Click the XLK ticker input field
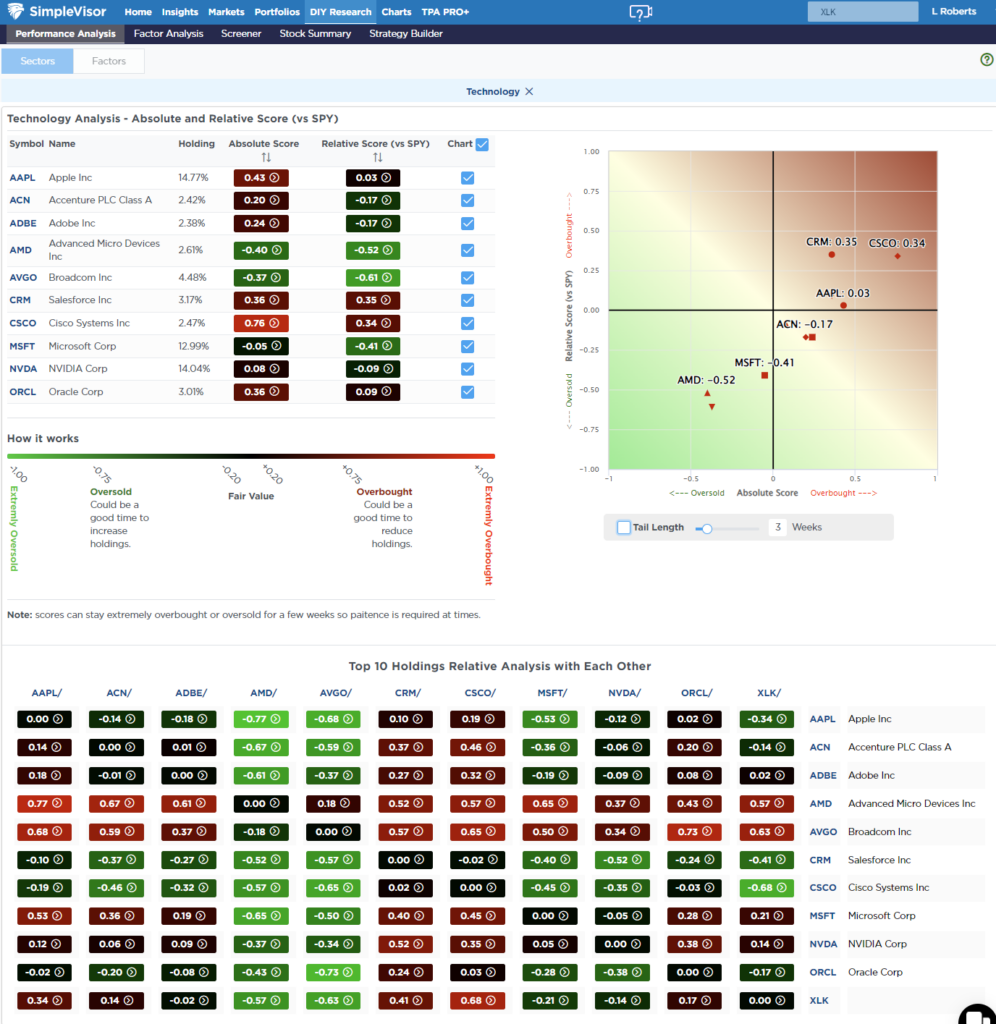This screenshot has height=1024, width=996. pos(861,11)
